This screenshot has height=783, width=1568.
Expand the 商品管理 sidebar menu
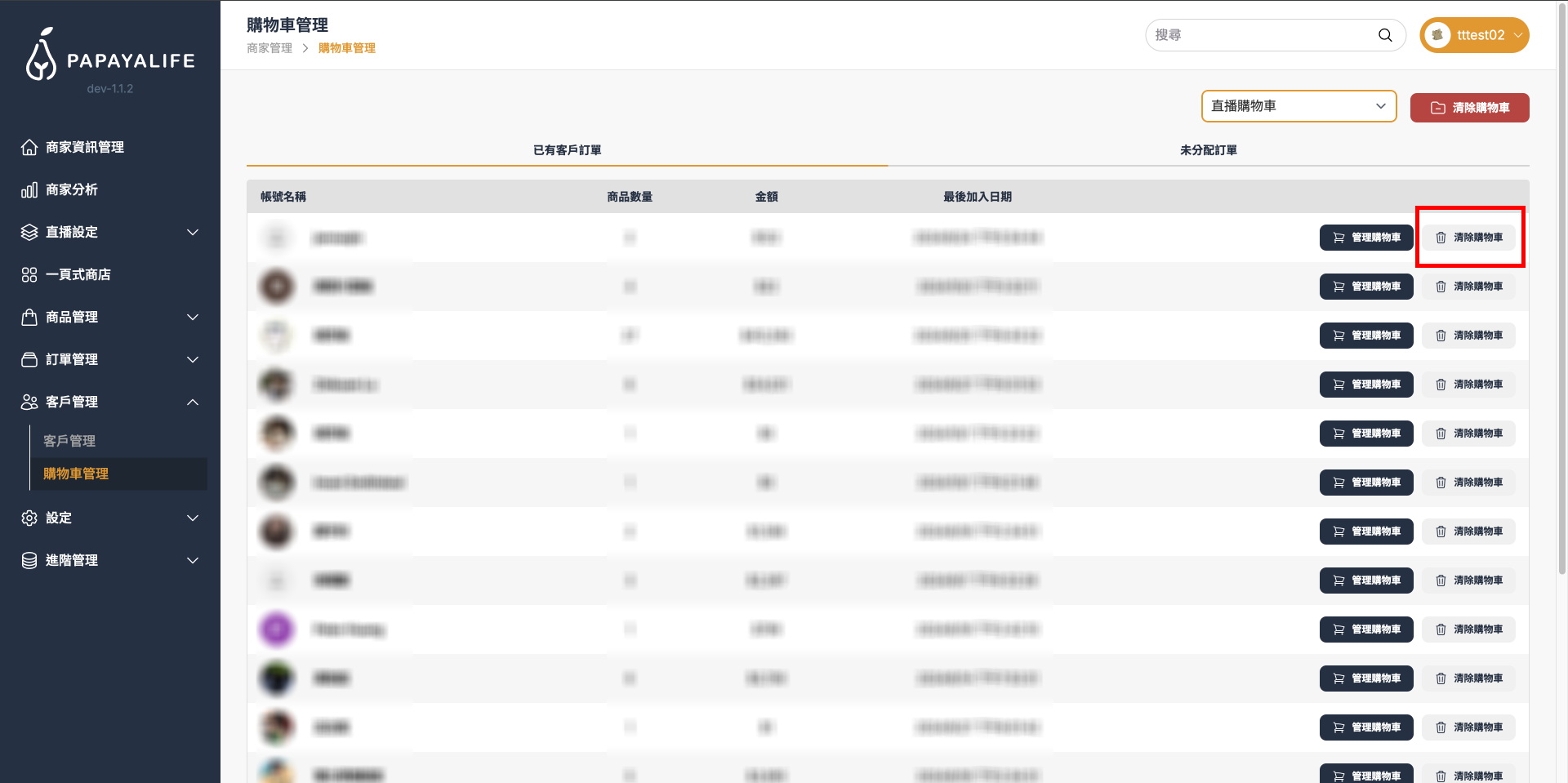(x=110, y=317)
